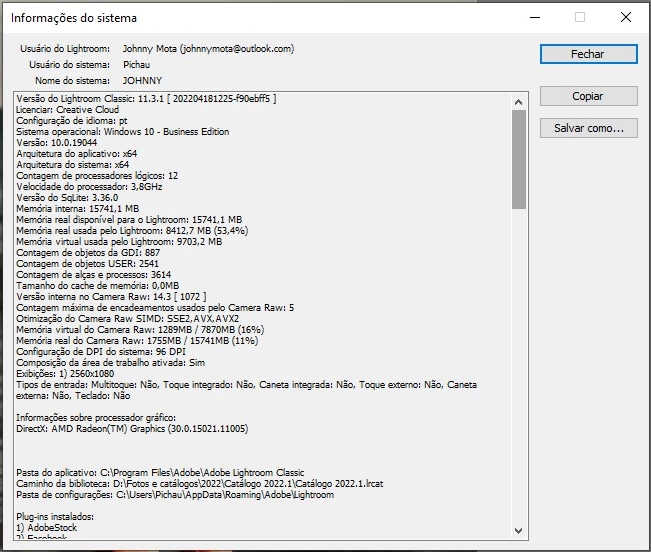
Task: Click Contagem de alças e processos: 3614
Action: (x=94, y=275)
